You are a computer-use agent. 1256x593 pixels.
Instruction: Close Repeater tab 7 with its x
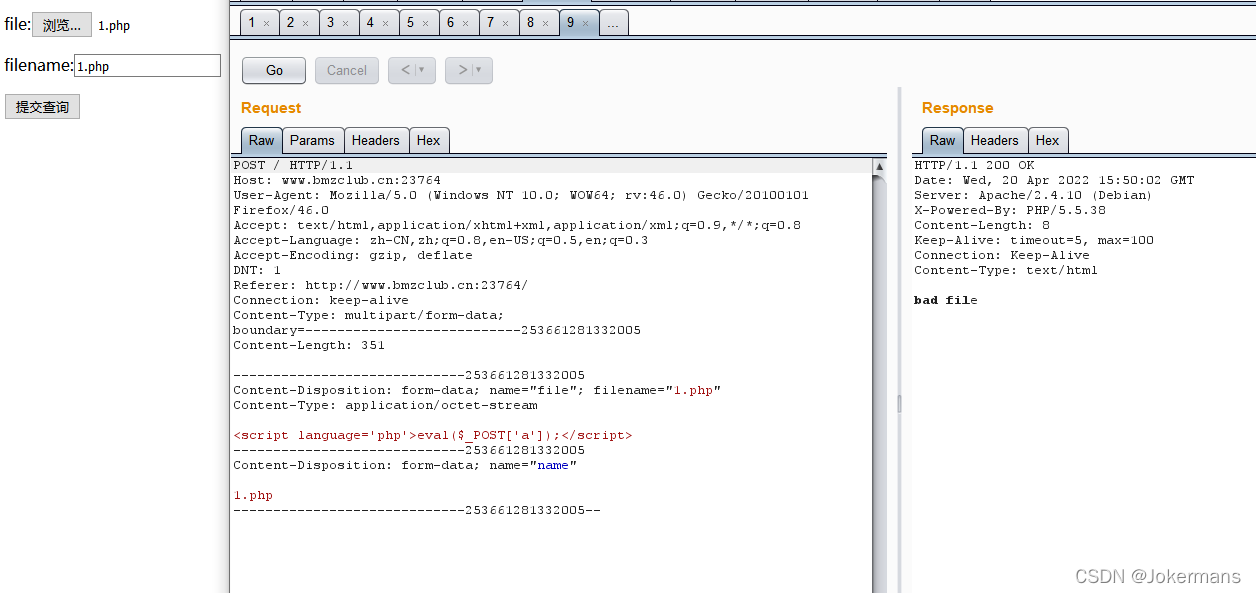[505, 23]
